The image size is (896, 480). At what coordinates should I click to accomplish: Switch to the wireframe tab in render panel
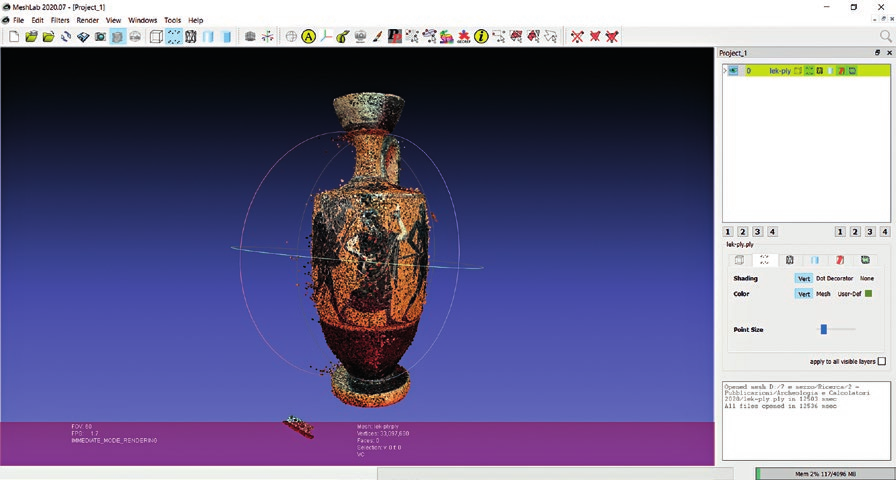(x=790, y=260)
